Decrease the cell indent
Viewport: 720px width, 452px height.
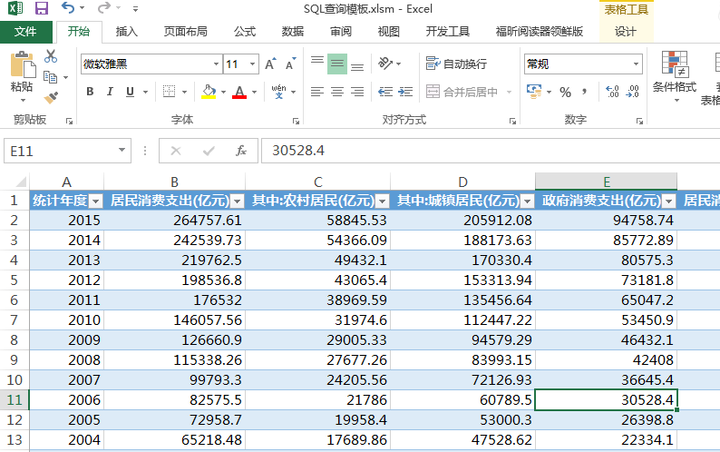[385, 91]
